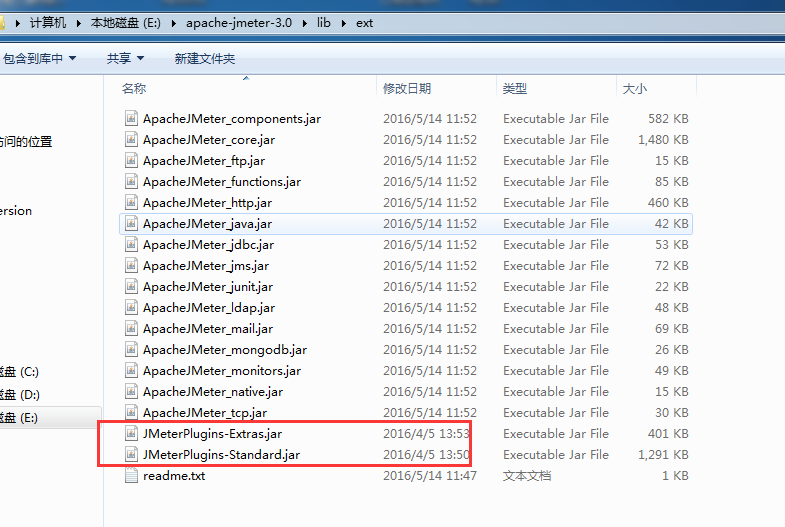Click the ApacheJMeter_tcp.jar file icon
785x527 pixels.
[x=131, y=412]
